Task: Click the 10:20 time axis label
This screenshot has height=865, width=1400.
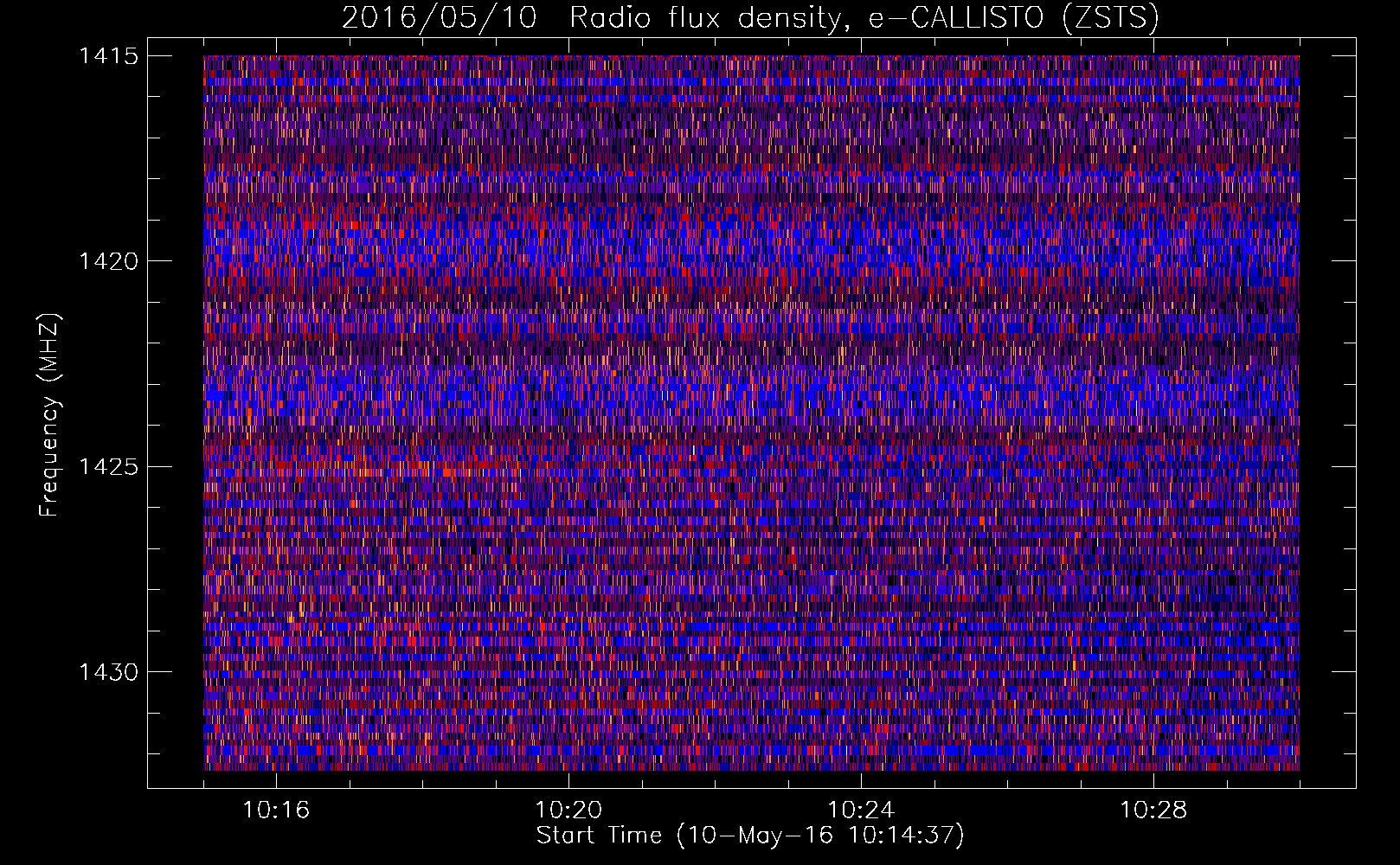Action: coord(568,810)
